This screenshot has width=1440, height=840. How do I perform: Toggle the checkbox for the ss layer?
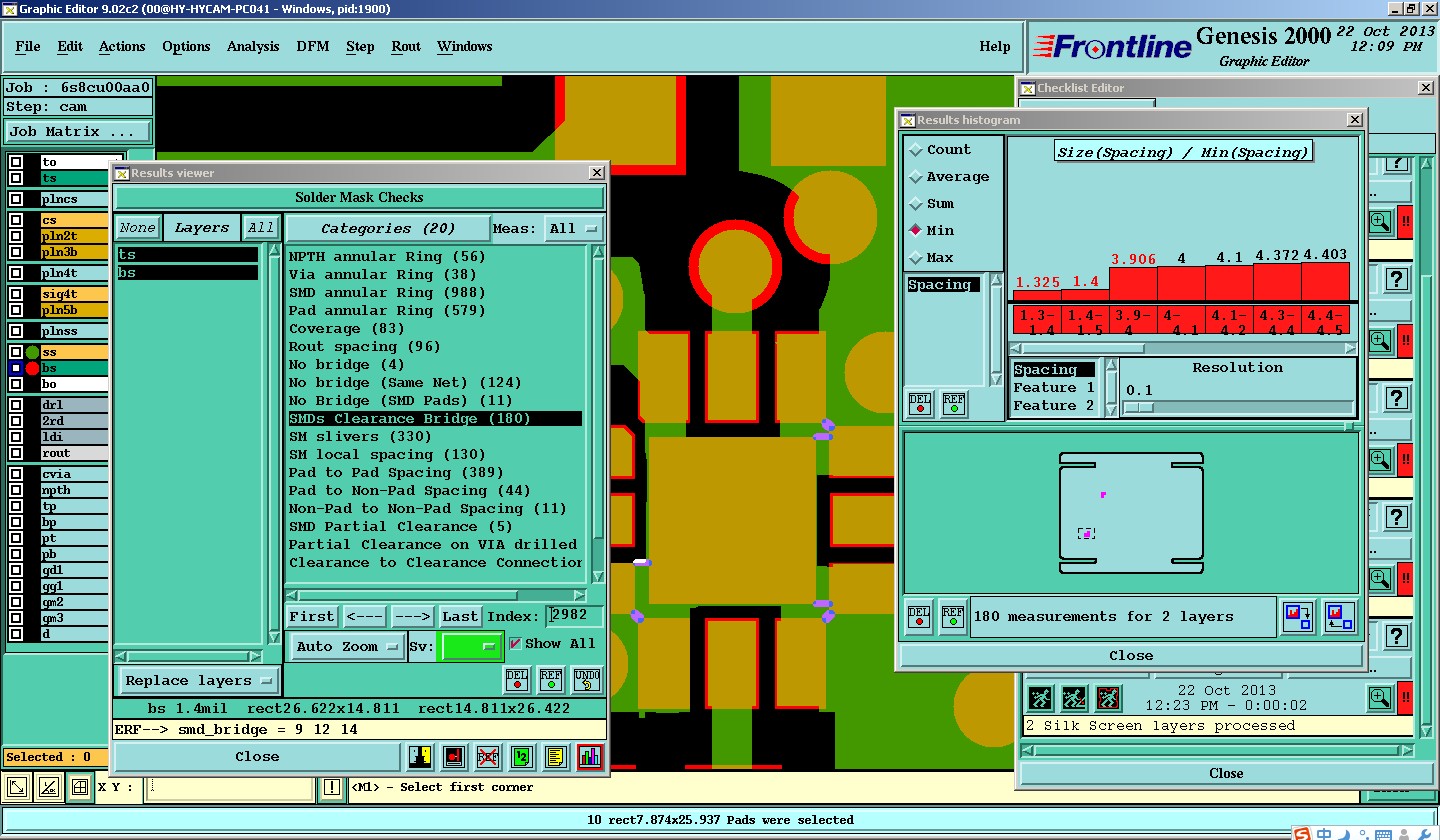click(16, 352)
